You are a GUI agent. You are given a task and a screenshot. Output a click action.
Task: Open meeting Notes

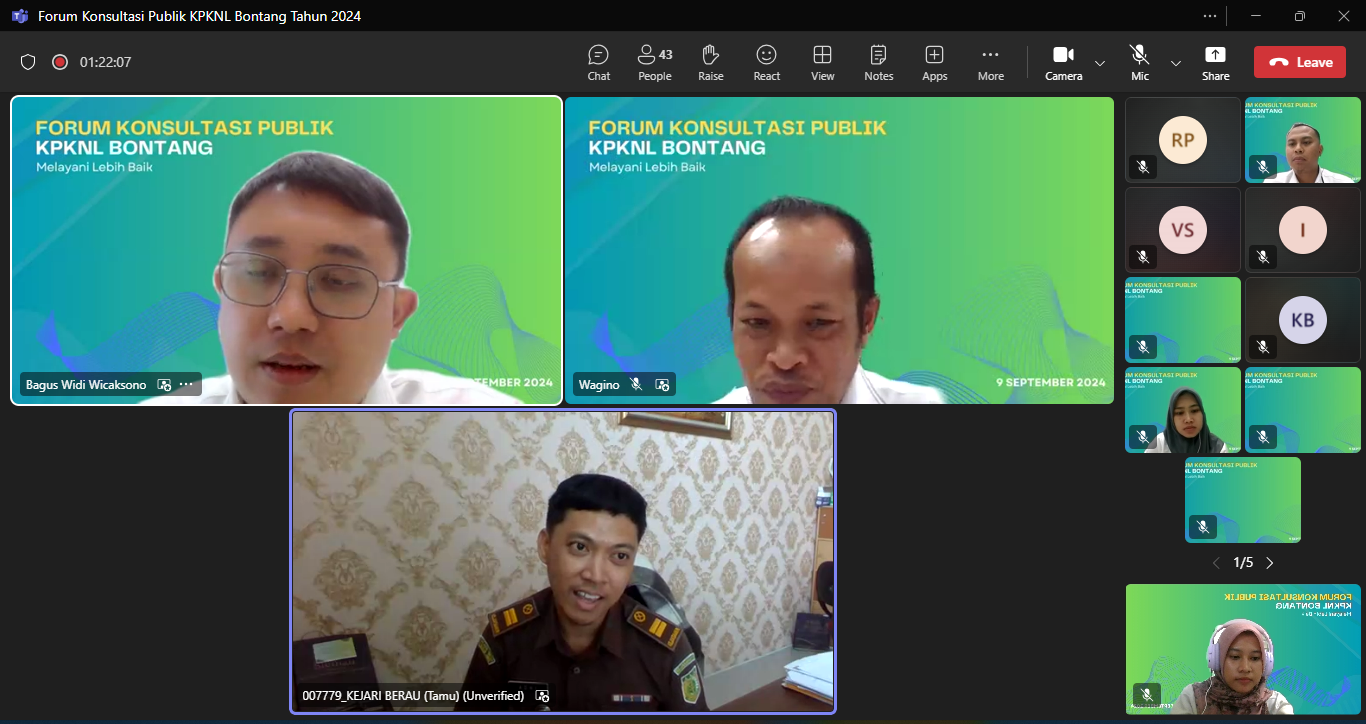pos(879,63)
